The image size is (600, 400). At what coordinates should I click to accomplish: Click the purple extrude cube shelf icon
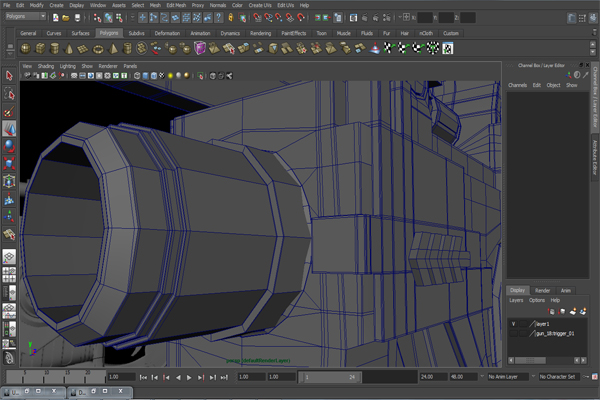[200, 48]
